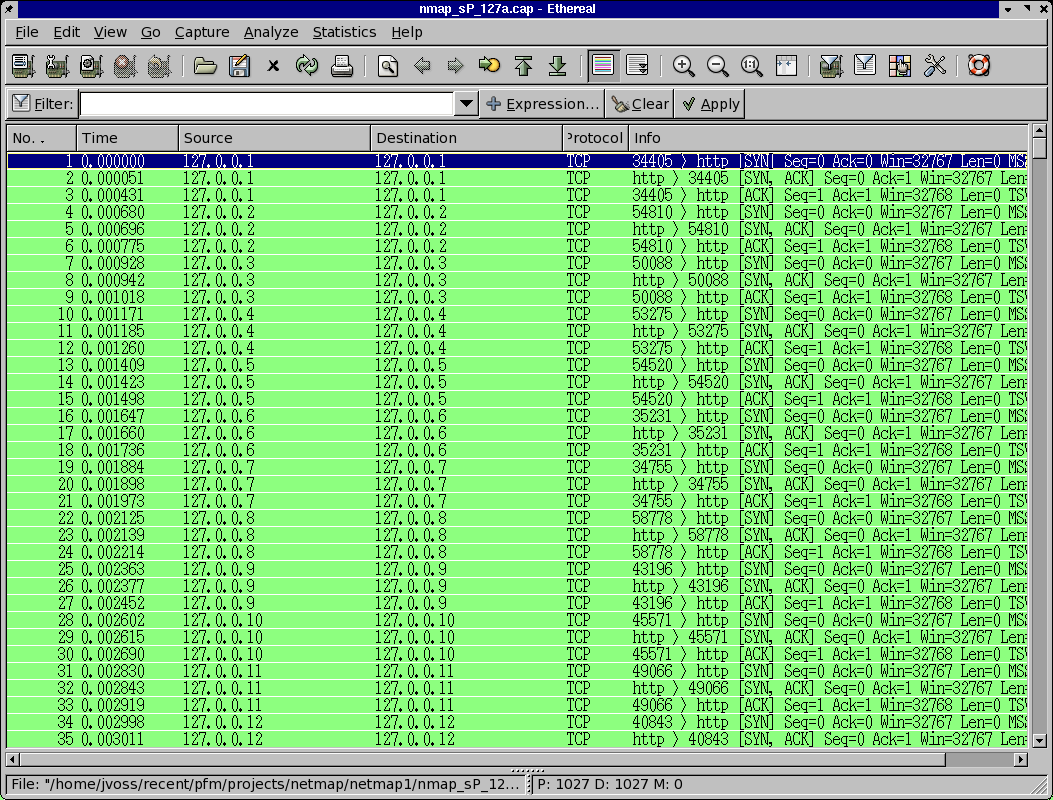1053x800 pixels.
Task: Click the Filter: button
Action: (42, 103)
